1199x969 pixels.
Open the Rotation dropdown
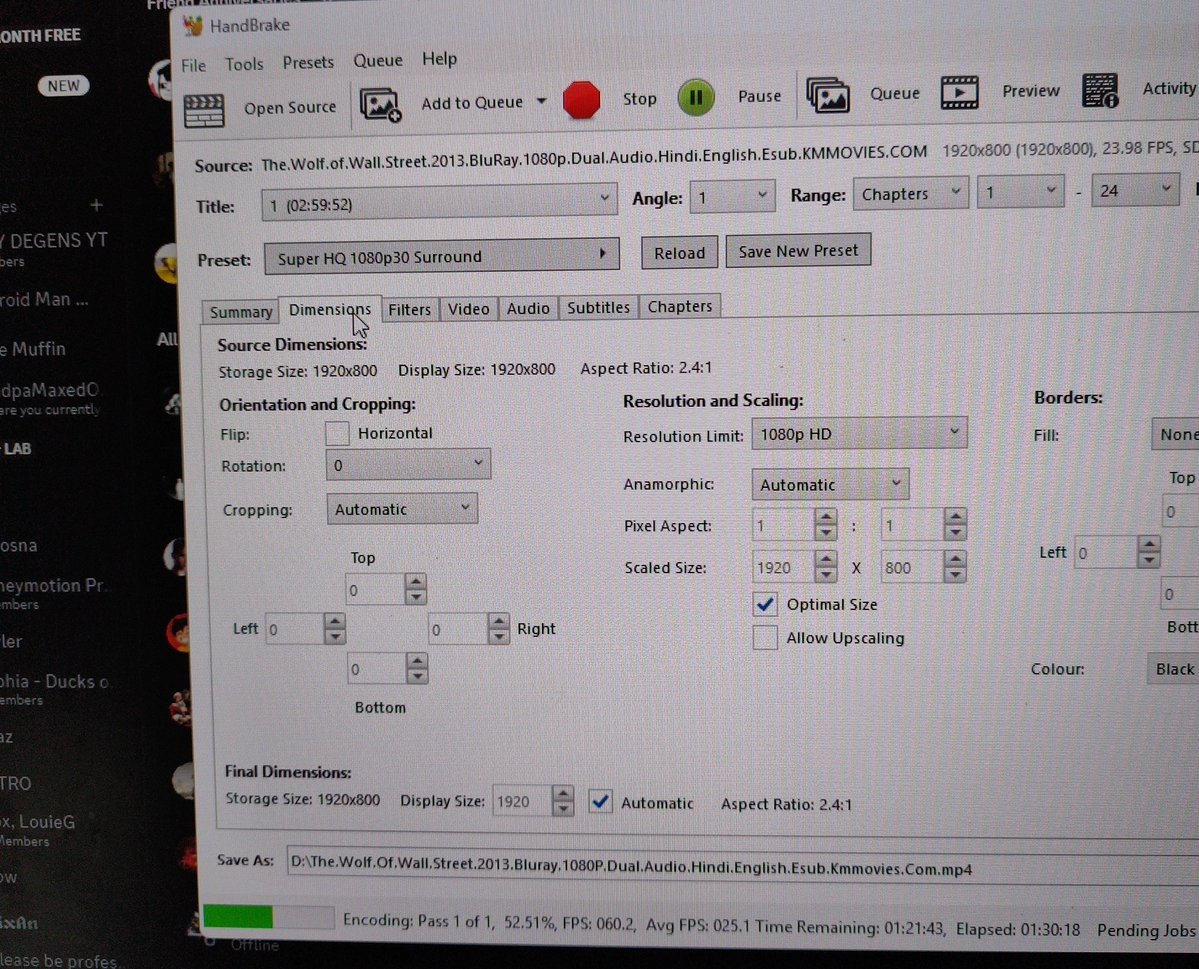[408, 464]
